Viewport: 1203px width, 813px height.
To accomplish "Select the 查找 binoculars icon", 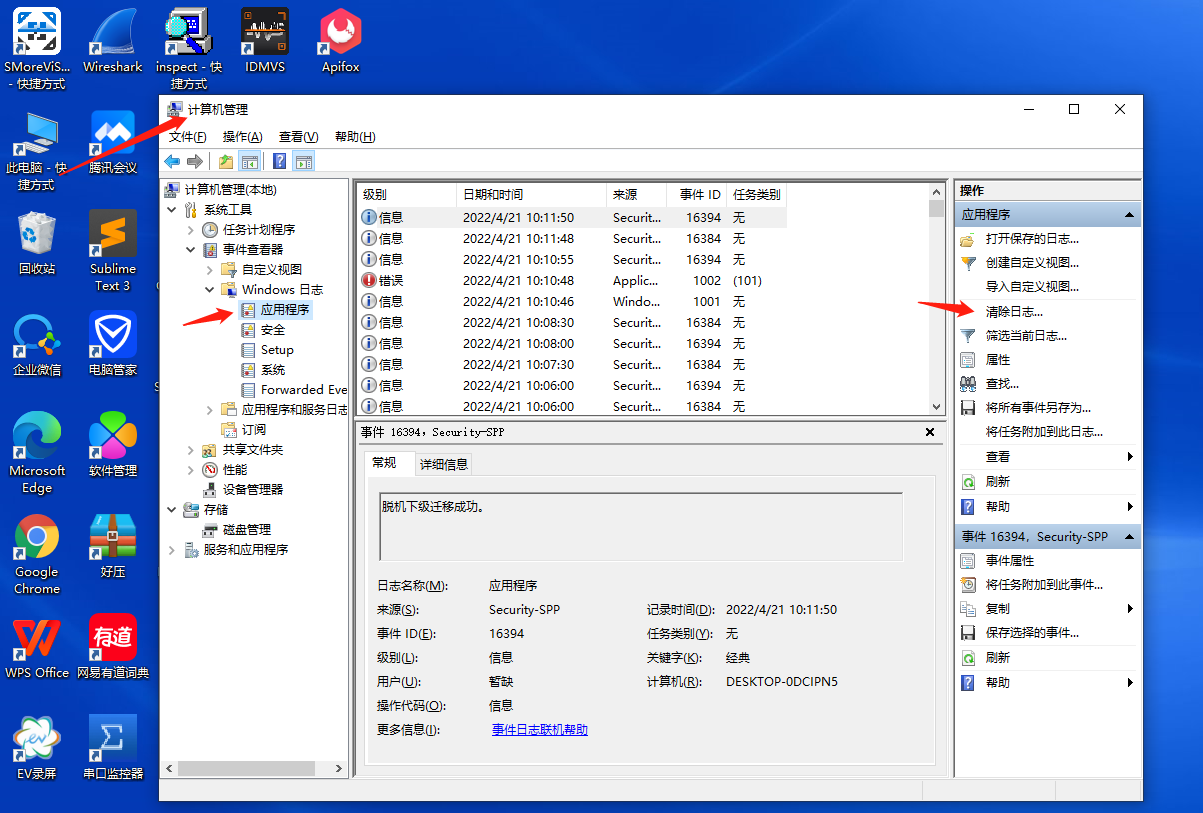I will coord(969,384).
